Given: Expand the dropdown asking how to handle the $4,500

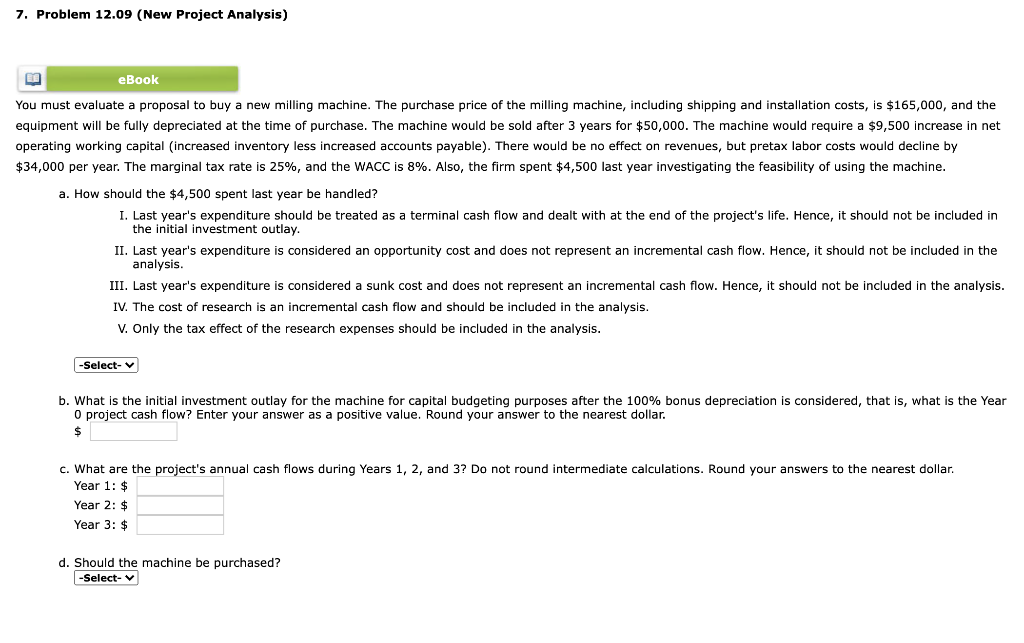Looking at the screenshot, I should (105, 364).
